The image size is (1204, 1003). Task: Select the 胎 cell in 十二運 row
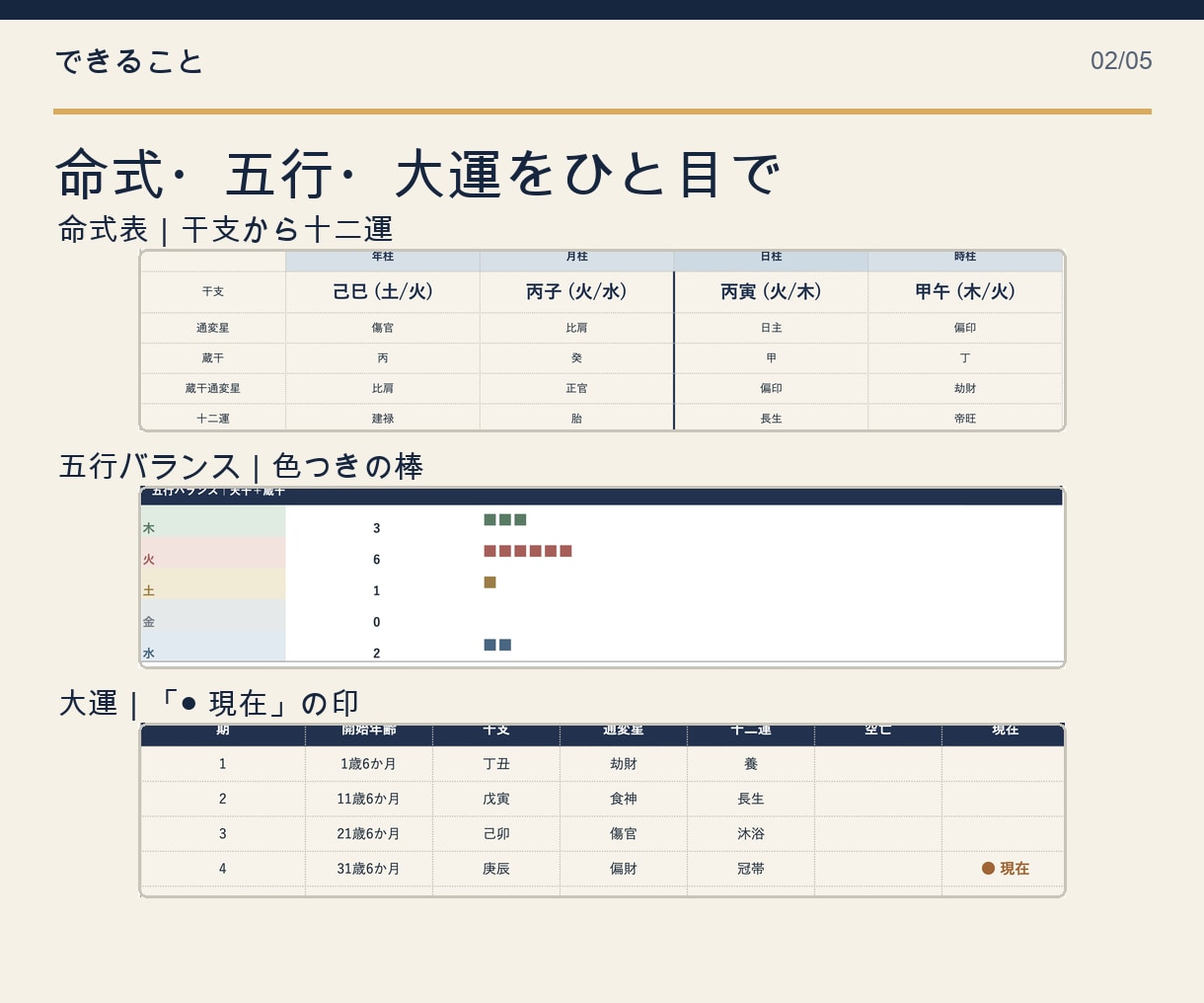(x=577, y=419)
